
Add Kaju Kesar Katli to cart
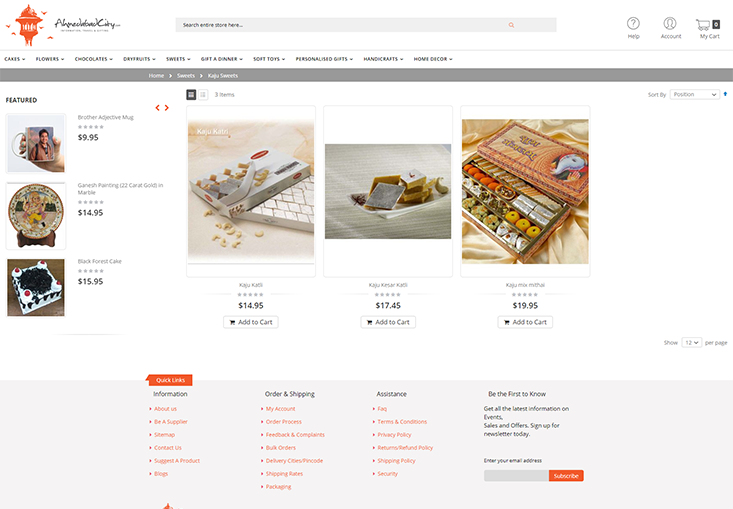click(x=388, y=322)
